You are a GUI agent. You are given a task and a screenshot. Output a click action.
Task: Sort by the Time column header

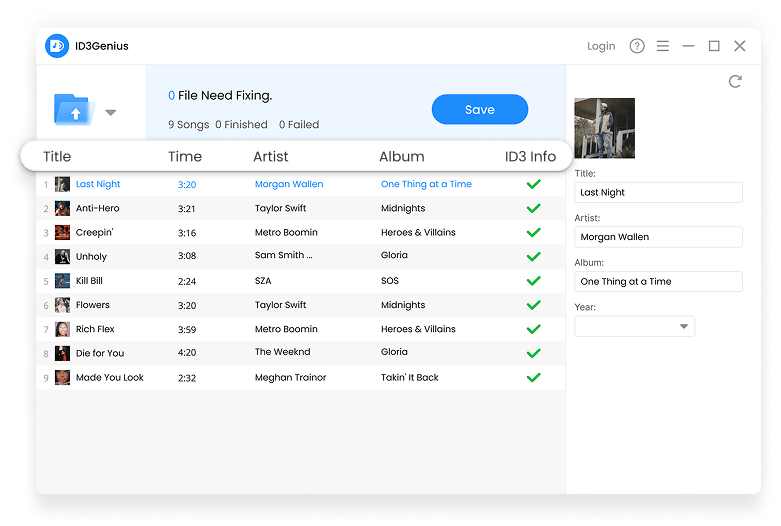pyautogui.click(x=185, y=156)
